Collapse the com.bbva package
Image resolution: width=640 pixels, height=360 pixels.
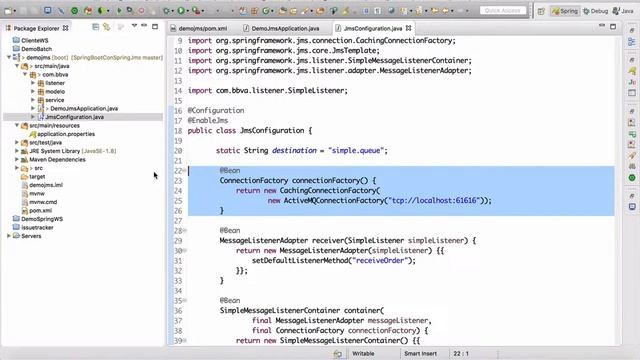click(x=25, y=74)
